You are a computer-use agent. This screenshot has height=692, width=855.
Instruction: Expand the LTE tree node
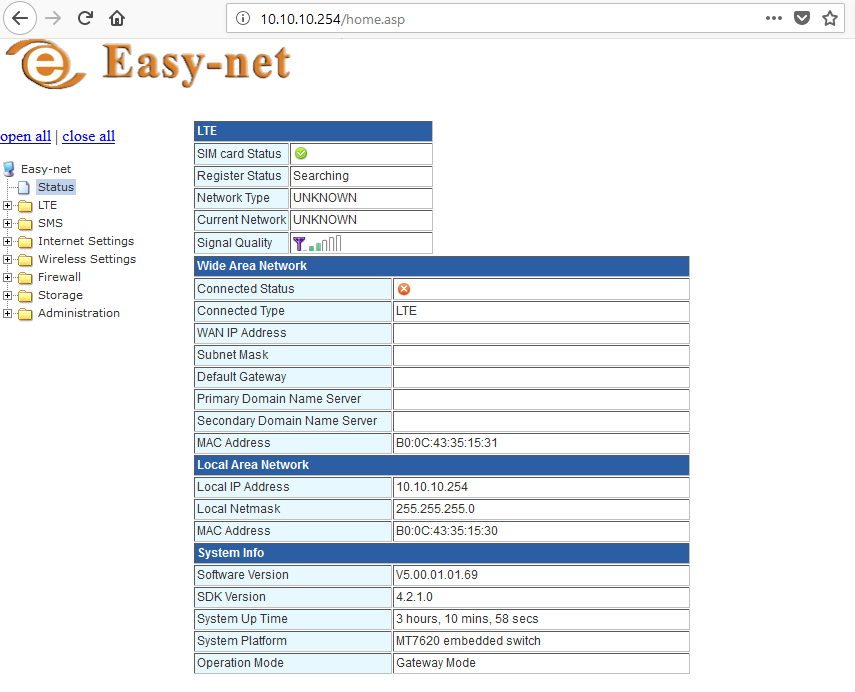(x=7, y=206)
